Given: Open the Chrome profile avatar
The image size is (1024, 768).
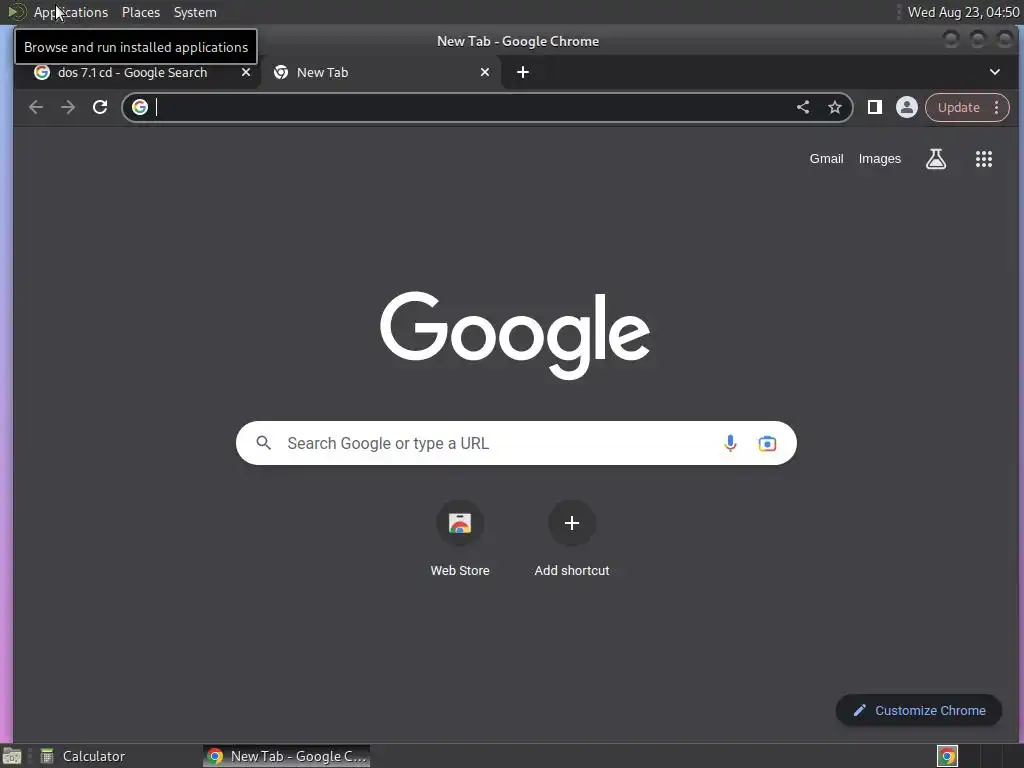Looking at the screenshot, I should click(x=906, y=107).
